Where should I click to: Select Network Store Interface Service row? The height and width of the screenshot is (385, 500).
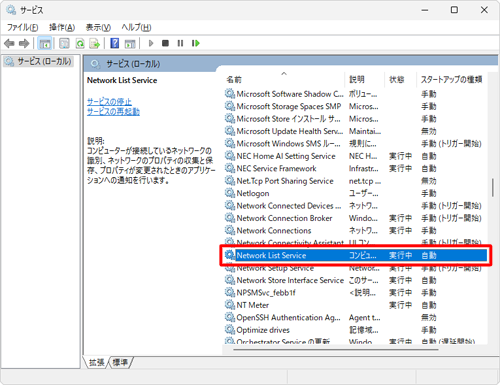(356, 280)
